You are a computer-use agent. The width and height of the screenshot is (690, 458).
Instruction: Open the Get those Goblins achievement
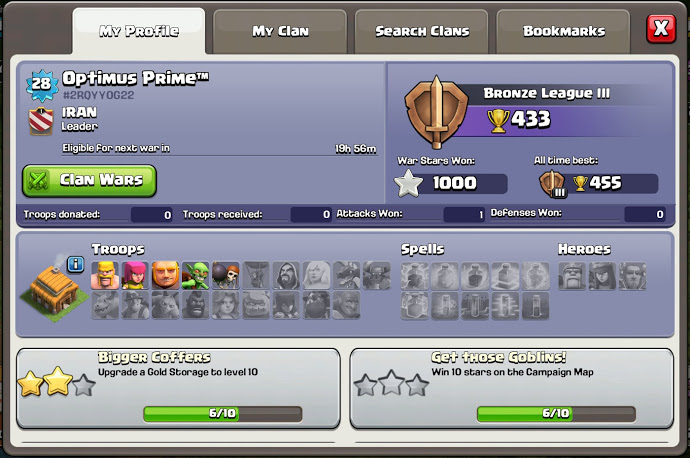point(512,389)
